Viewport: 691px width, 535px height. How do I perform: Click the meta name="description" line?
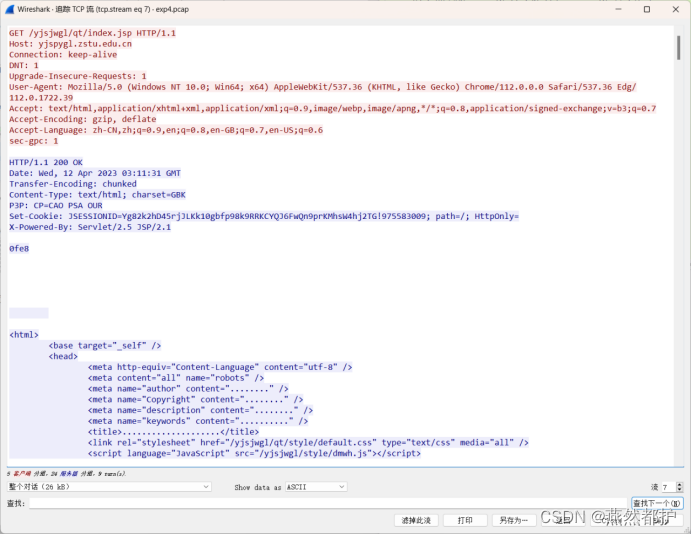201,410
